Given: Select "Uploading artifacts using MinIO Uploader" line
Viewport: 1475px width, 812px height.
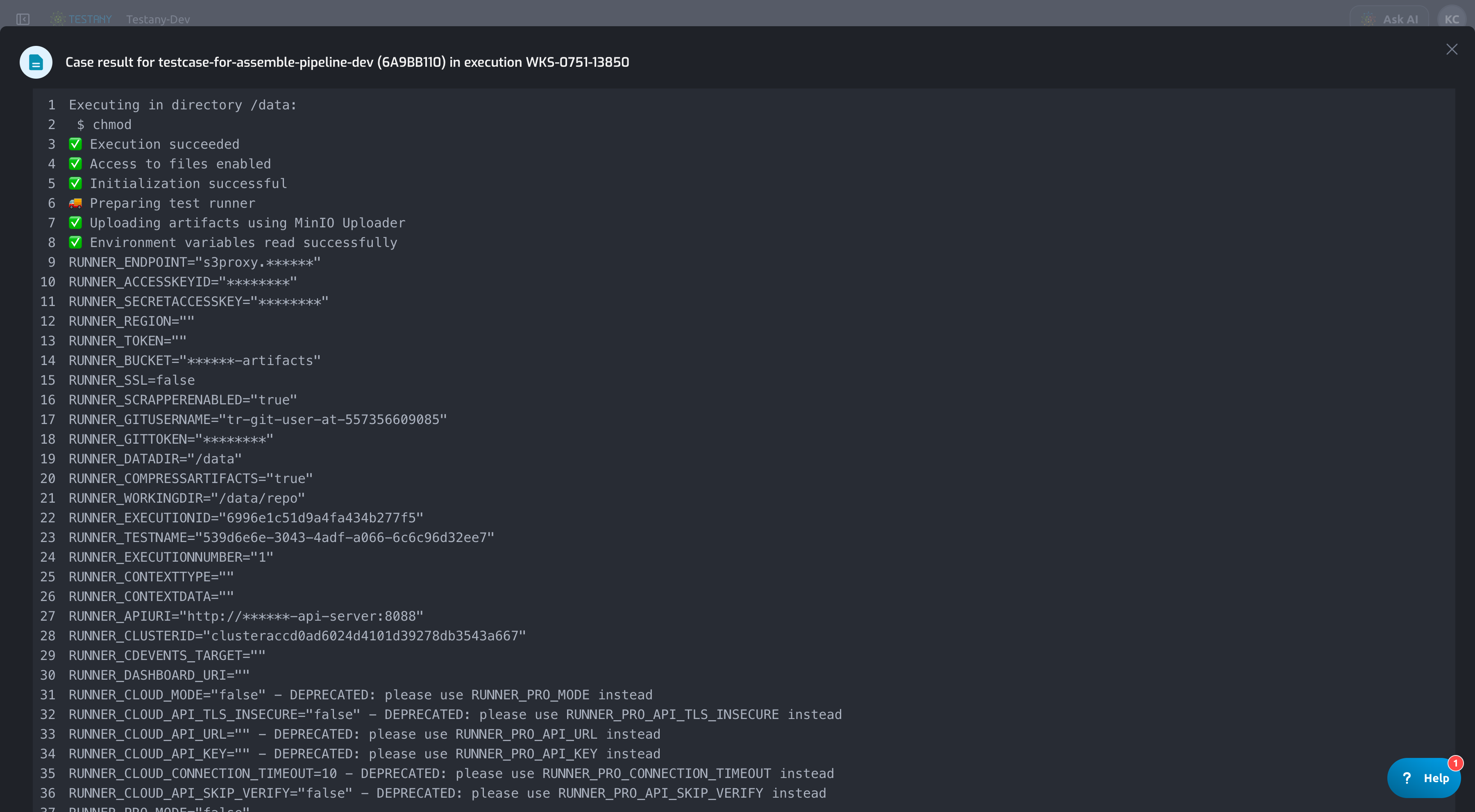Looking at the screenshot, I should [x=247, y=222].
